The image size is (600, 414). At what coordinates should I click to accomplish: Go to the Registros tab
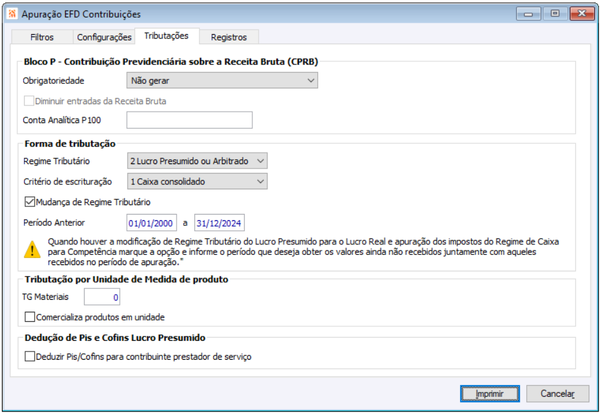point(229,37)
